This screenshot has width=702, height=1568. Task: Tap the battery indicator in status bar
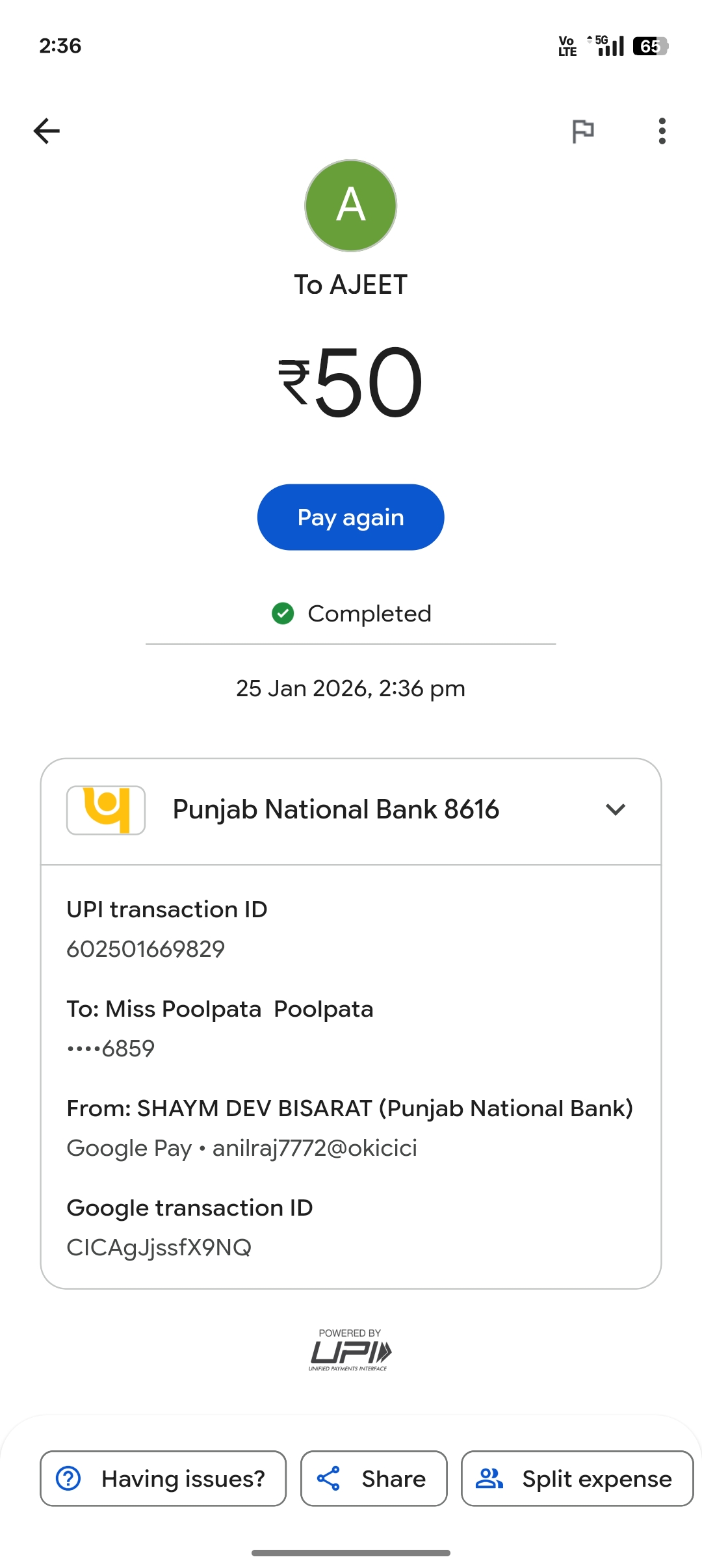(x=650, y=46)
